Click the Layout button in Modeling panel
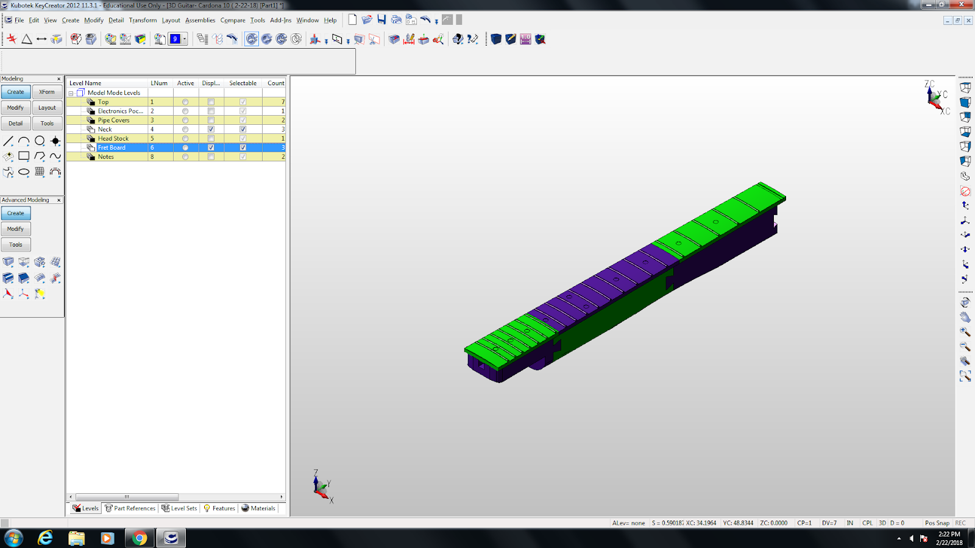975x548 pixels. 47,108
